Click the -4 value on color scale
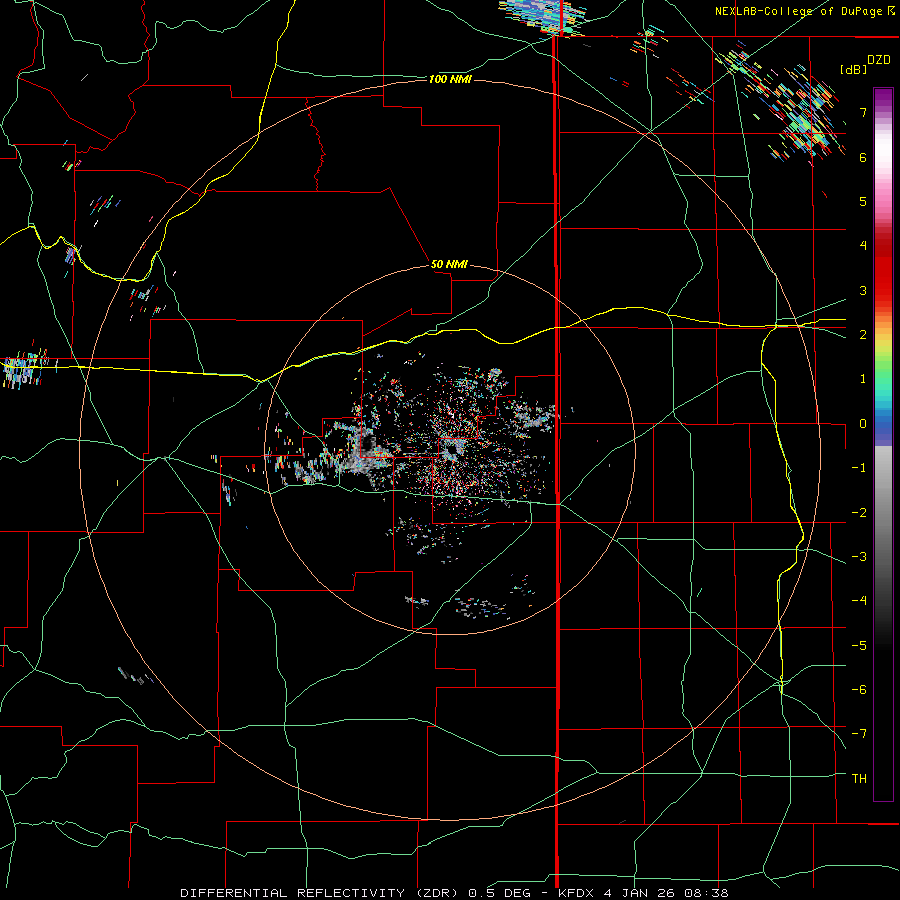The image size is (900, 900). tap(859, 601)
